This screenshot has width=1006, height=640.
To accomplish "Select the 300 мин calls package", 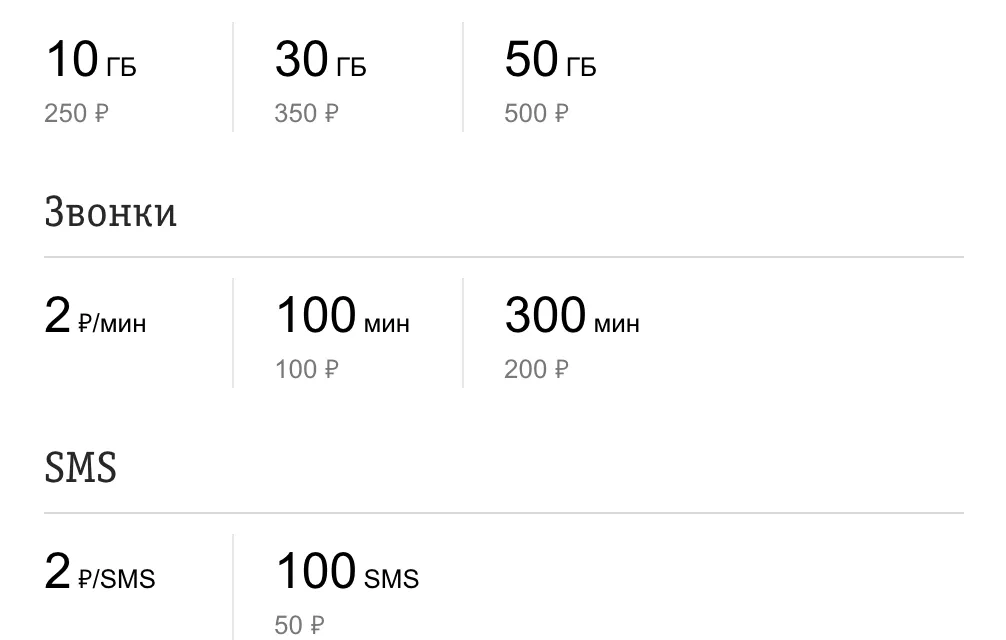I will [571, 318].
